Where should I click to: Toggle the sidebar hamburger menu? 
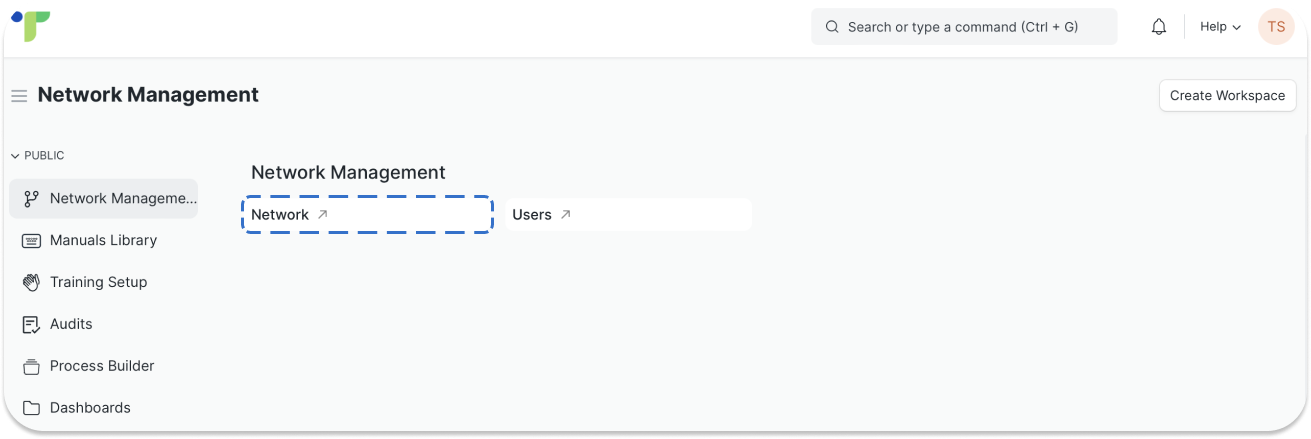click(19, 96)
